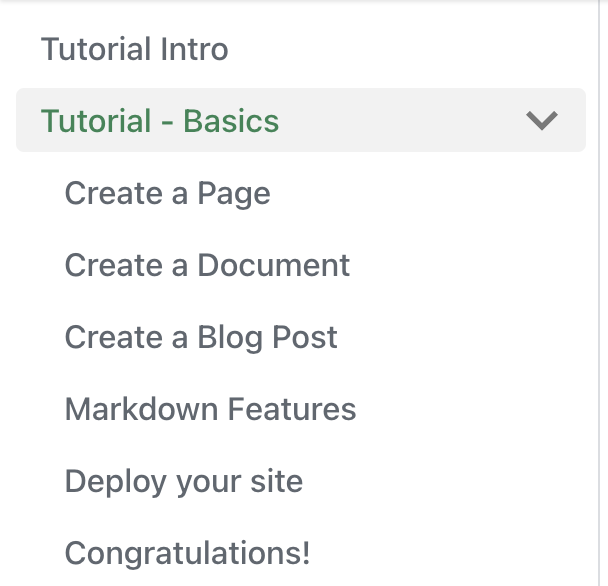Collapse the Tutorial - Basics chevron arrow

(x=542, y=120)
